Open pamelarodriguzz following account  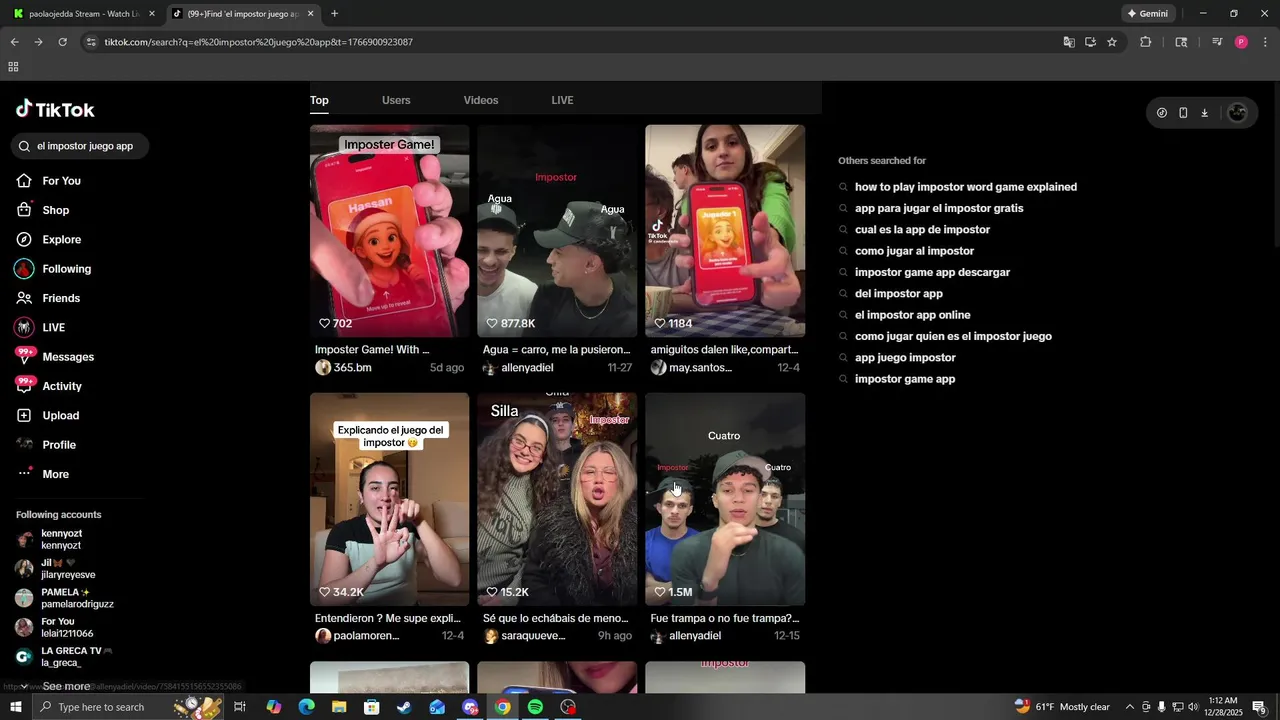tap(77, 598)
